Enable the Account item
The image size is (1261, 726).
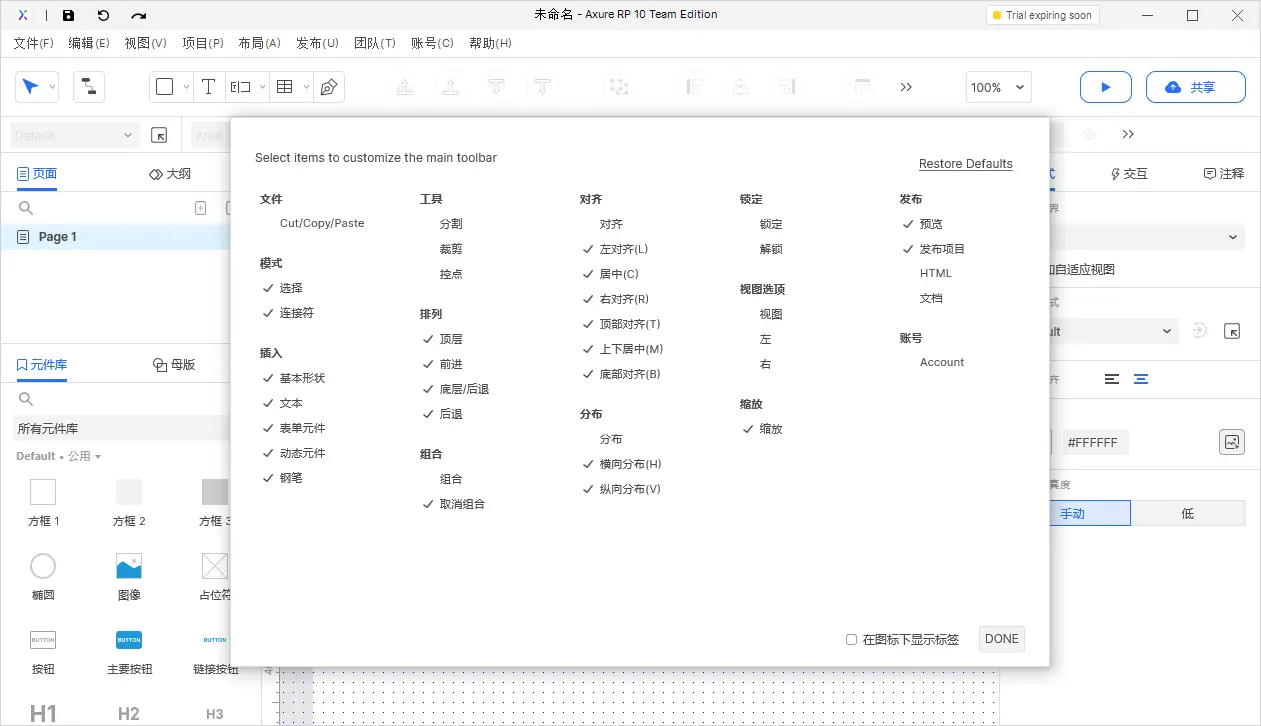[942, 362]
